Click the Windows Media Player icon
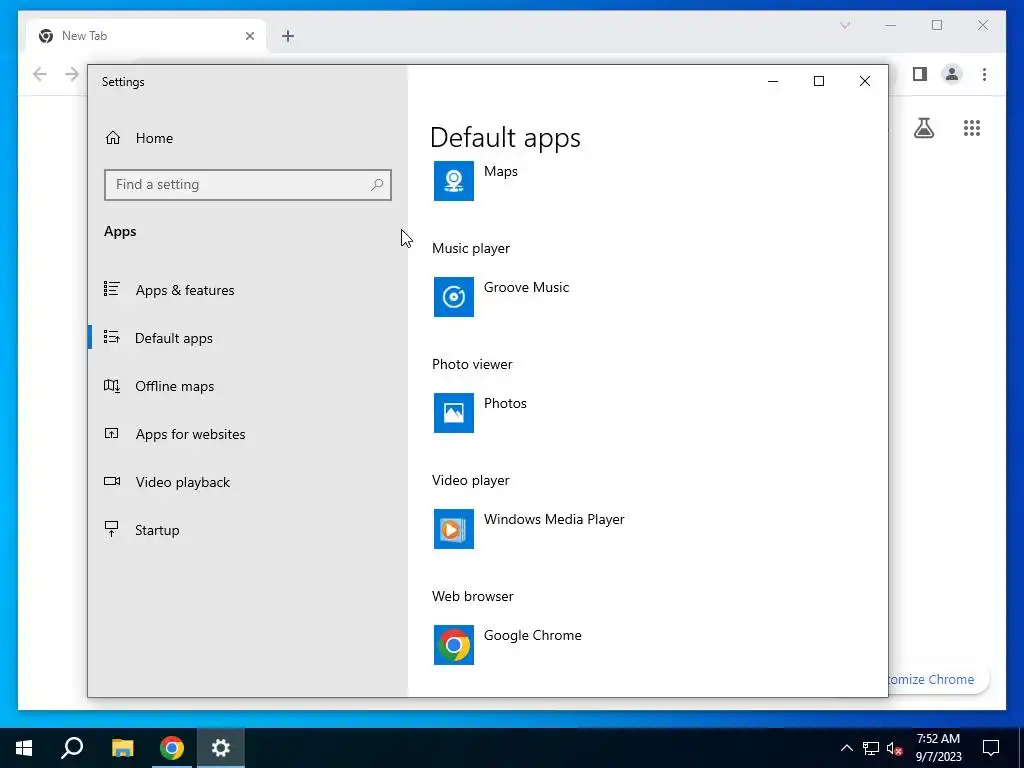Image resolution: width=1024 pixels, height=768 pixels. pyautogui.click(x=454, y=529)
